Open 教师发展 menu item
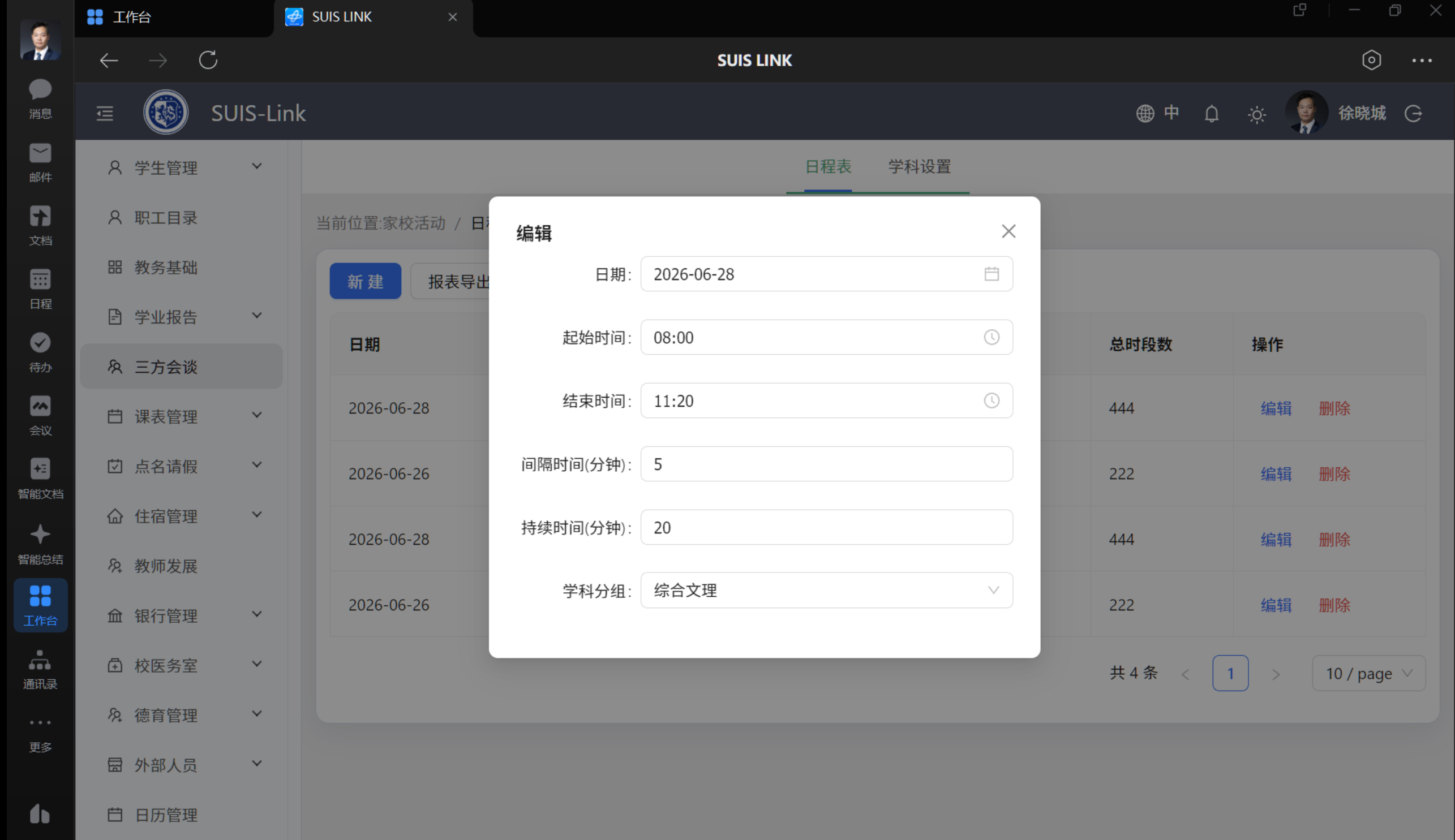The image size is (1455, 840). tap(181, 566)
